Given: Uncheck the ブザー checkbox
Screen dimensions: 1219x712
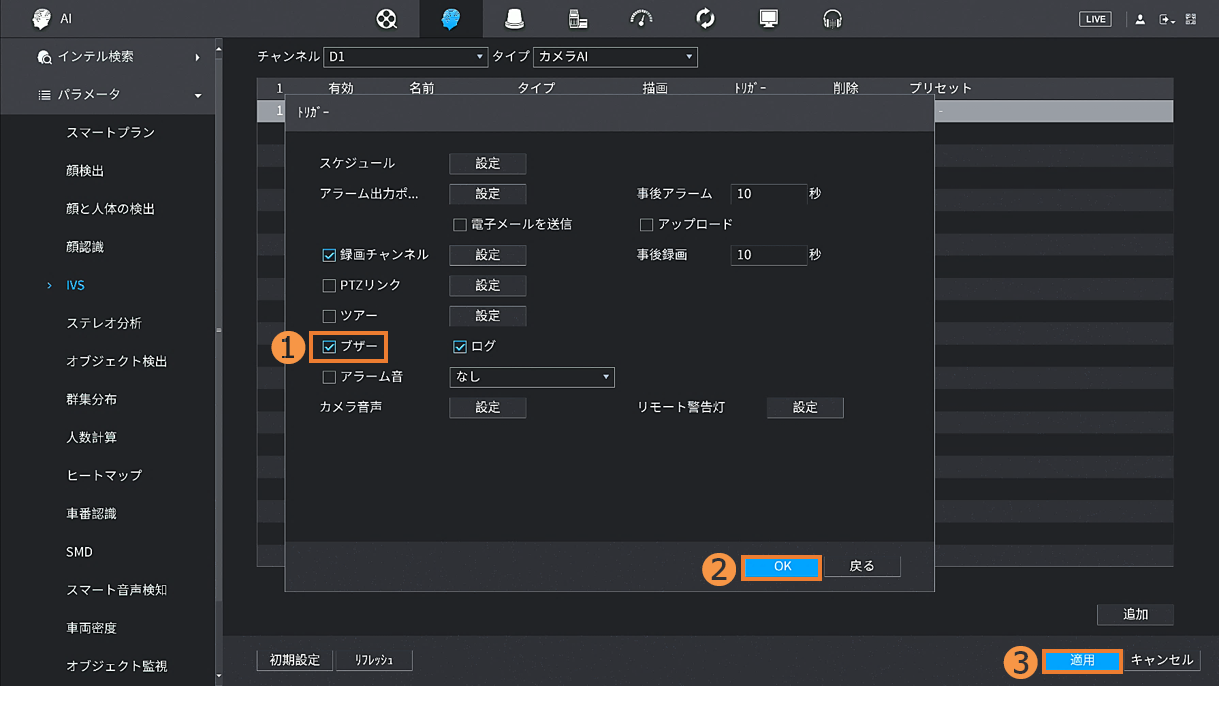Looking at the screenshot, I should [329, 347].
